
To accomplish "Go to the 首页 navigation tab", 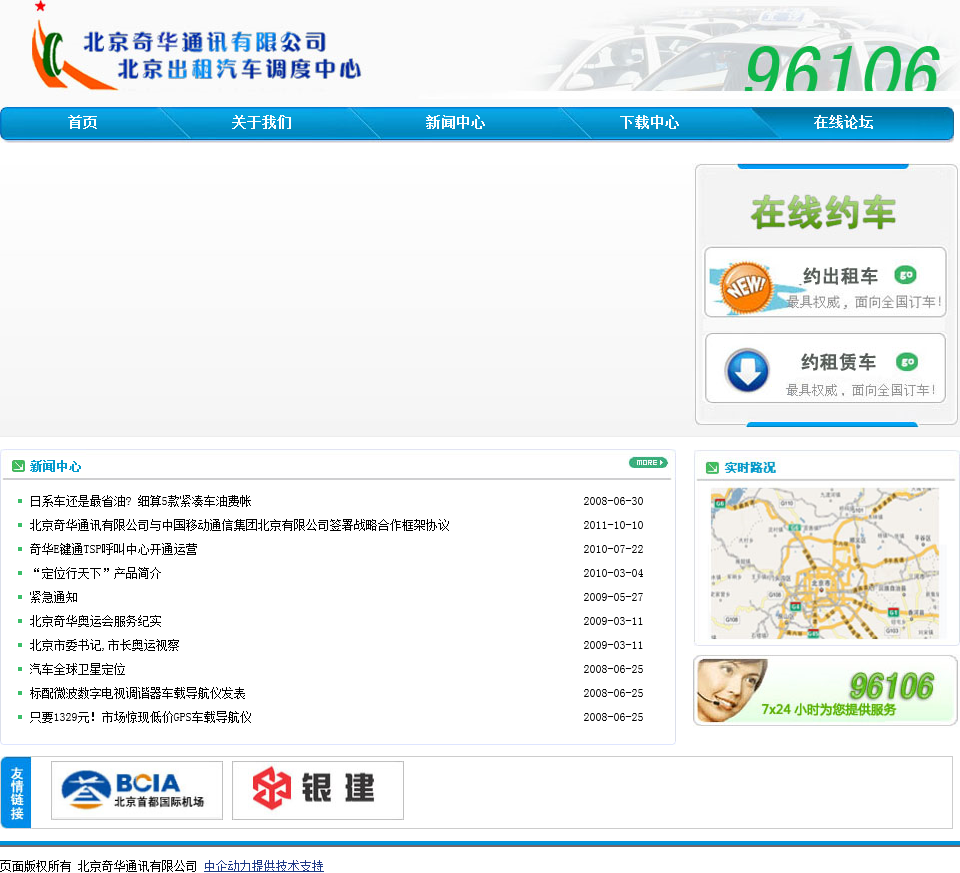I will (x=83, y=123).
